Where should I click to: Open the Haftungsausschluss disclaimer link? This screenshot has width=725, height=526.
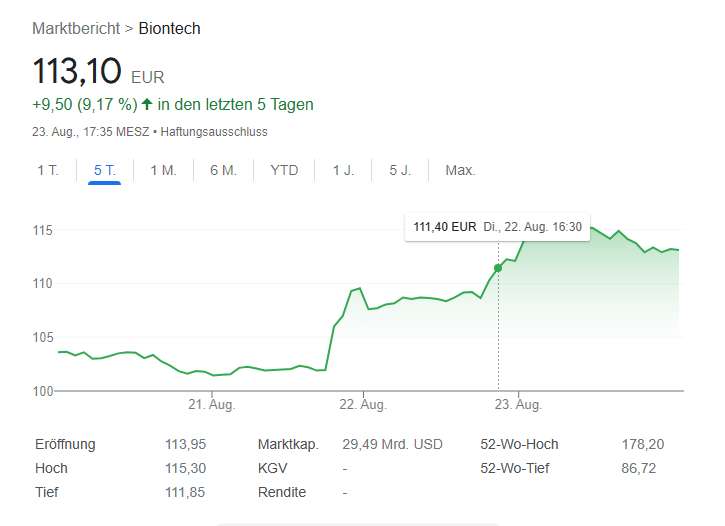214,132
